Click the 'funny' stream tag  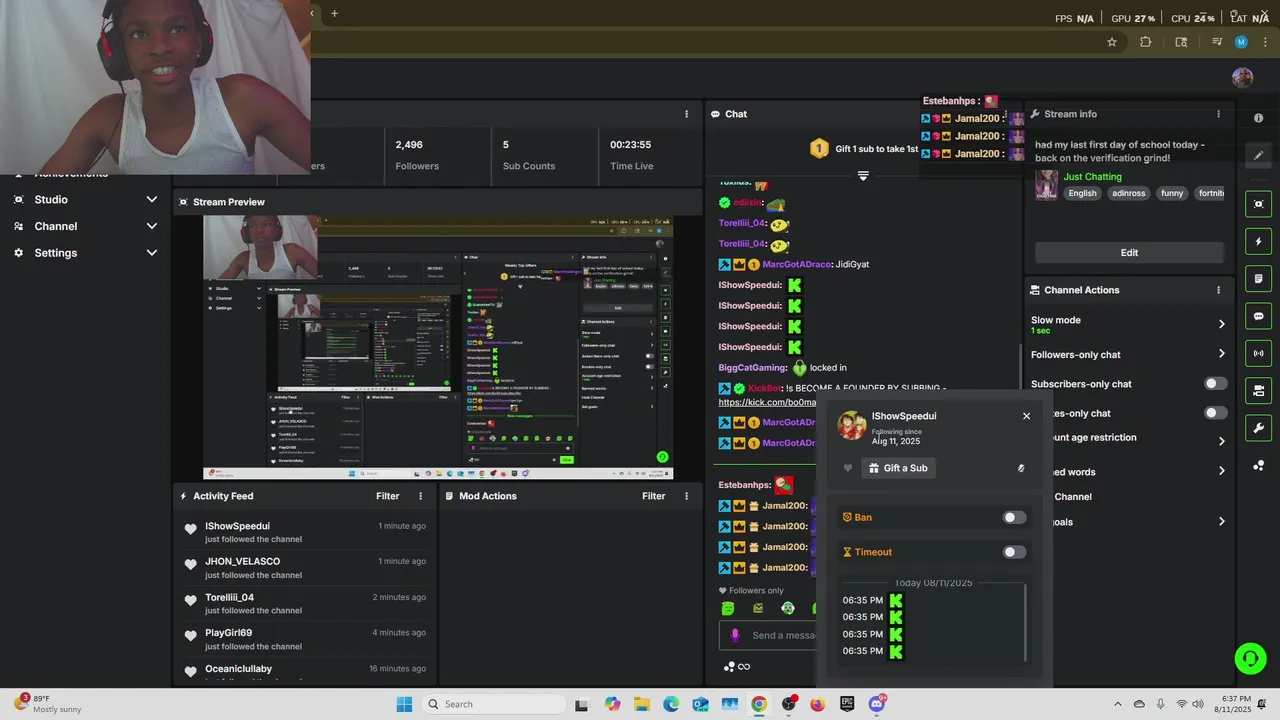click(1172, 193)
